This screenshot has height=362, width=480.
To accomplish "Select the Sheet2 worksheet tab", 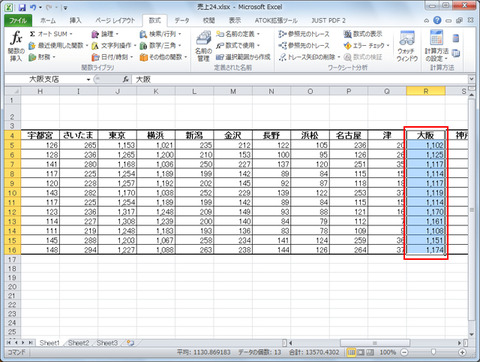I will point(78,343).
